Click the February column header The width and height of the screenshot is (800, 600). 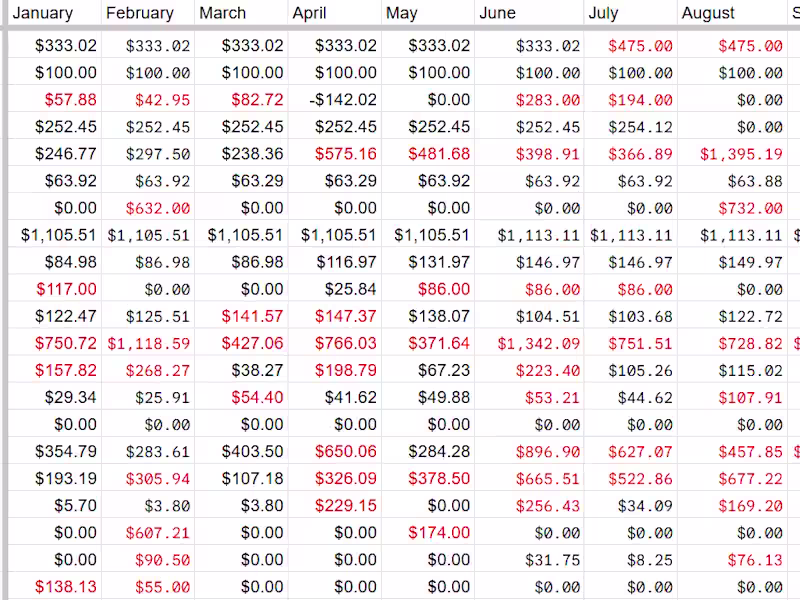pos(146,13)
